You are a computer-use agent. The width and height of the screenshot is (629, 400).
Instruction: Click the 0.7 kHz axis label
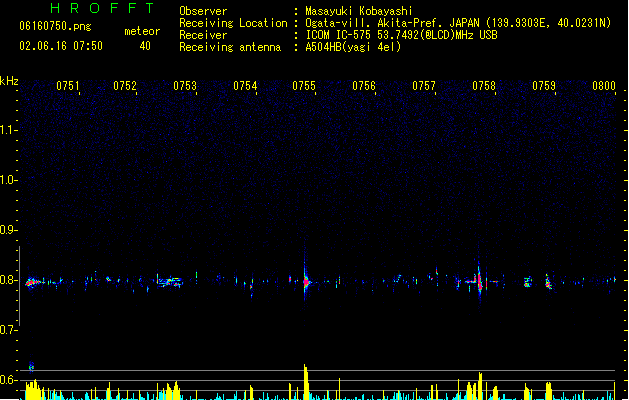8,330
